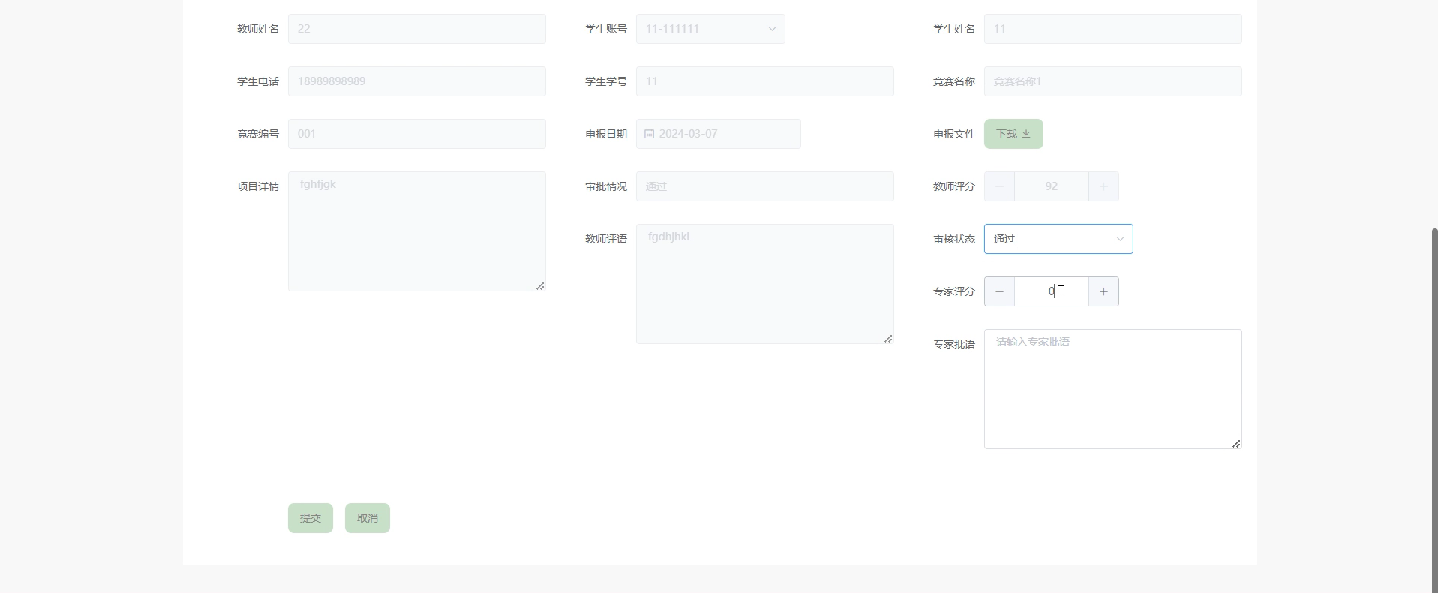This screenshot has width=1438, height=593.
Task: Click the 学生电话 field with 18989898989
Action: pyautogui.click(x=417, y=81)
